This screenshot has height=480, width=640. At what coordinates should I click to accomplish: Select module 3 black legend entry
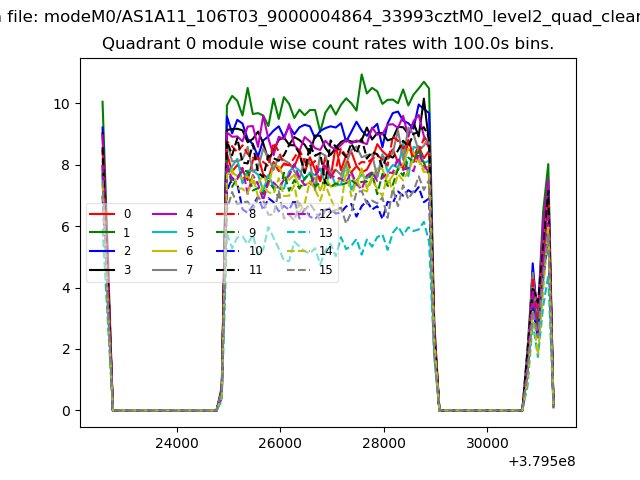[x=112, y=270]
